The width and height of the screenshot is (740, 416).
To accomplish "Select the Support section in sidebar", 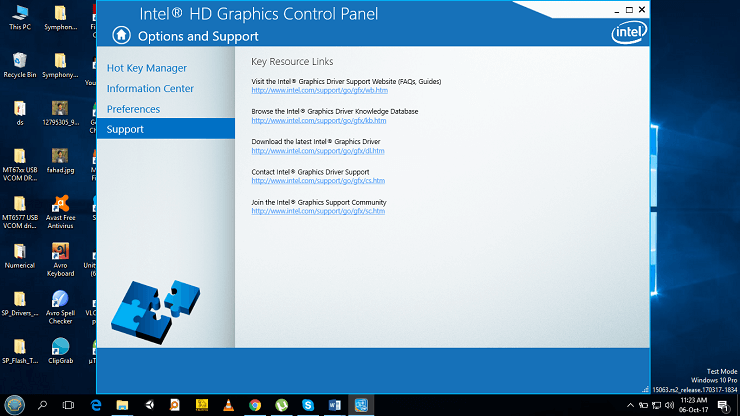I will pos(166,128).
